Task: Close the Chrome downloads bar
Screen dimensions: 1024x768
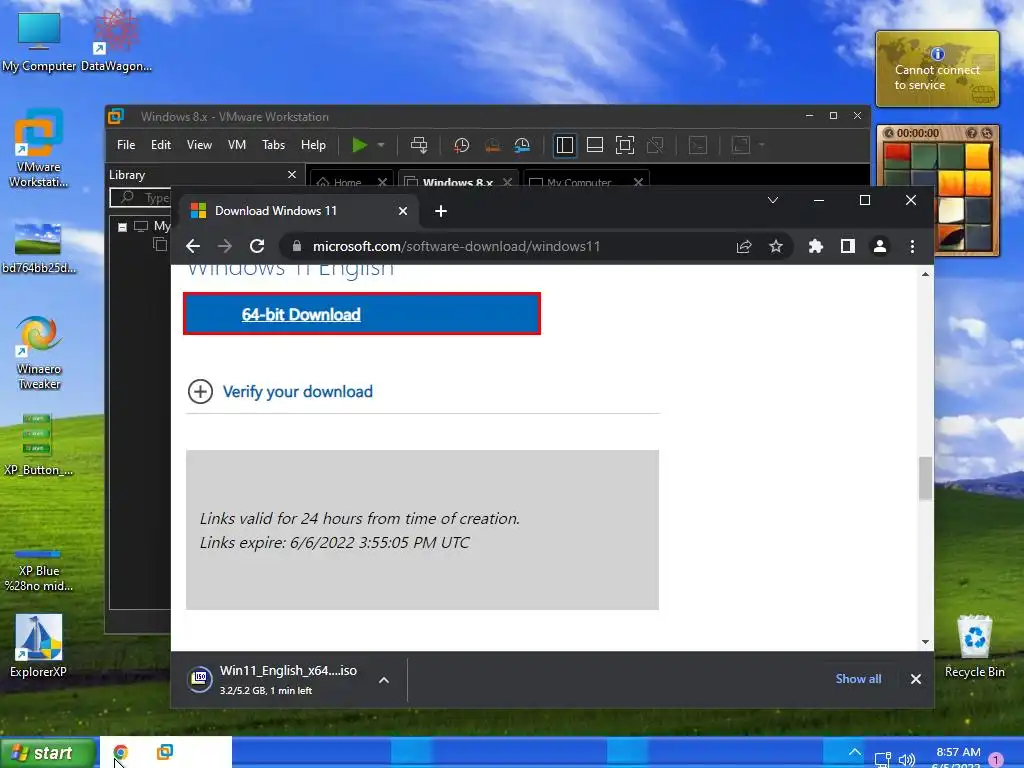Action: [916, 679]
